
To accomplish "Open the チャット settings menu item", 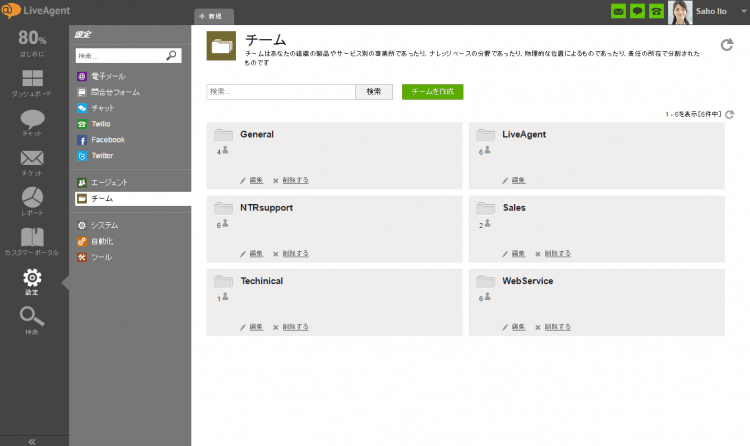I will pyautogui.click(x=96, y=108).
